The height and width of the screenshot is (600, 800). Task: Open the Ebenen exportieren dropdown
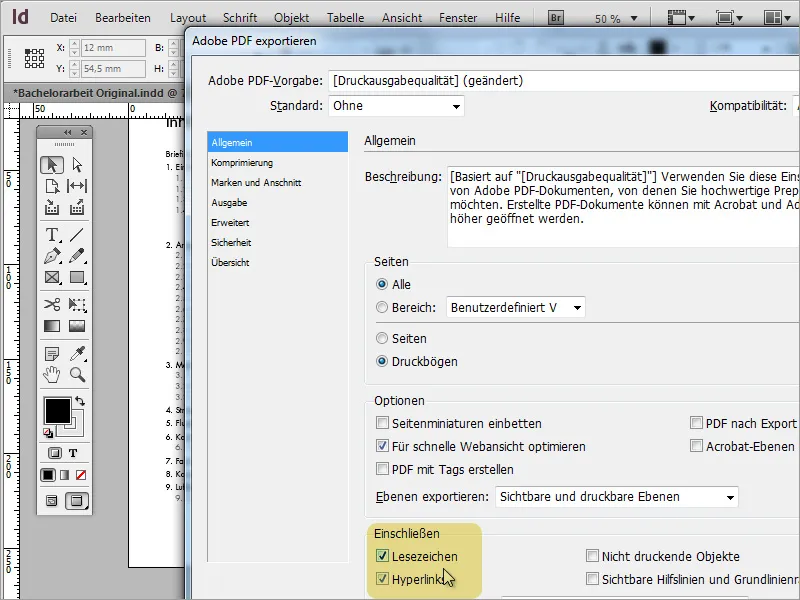tap(617, 497)
